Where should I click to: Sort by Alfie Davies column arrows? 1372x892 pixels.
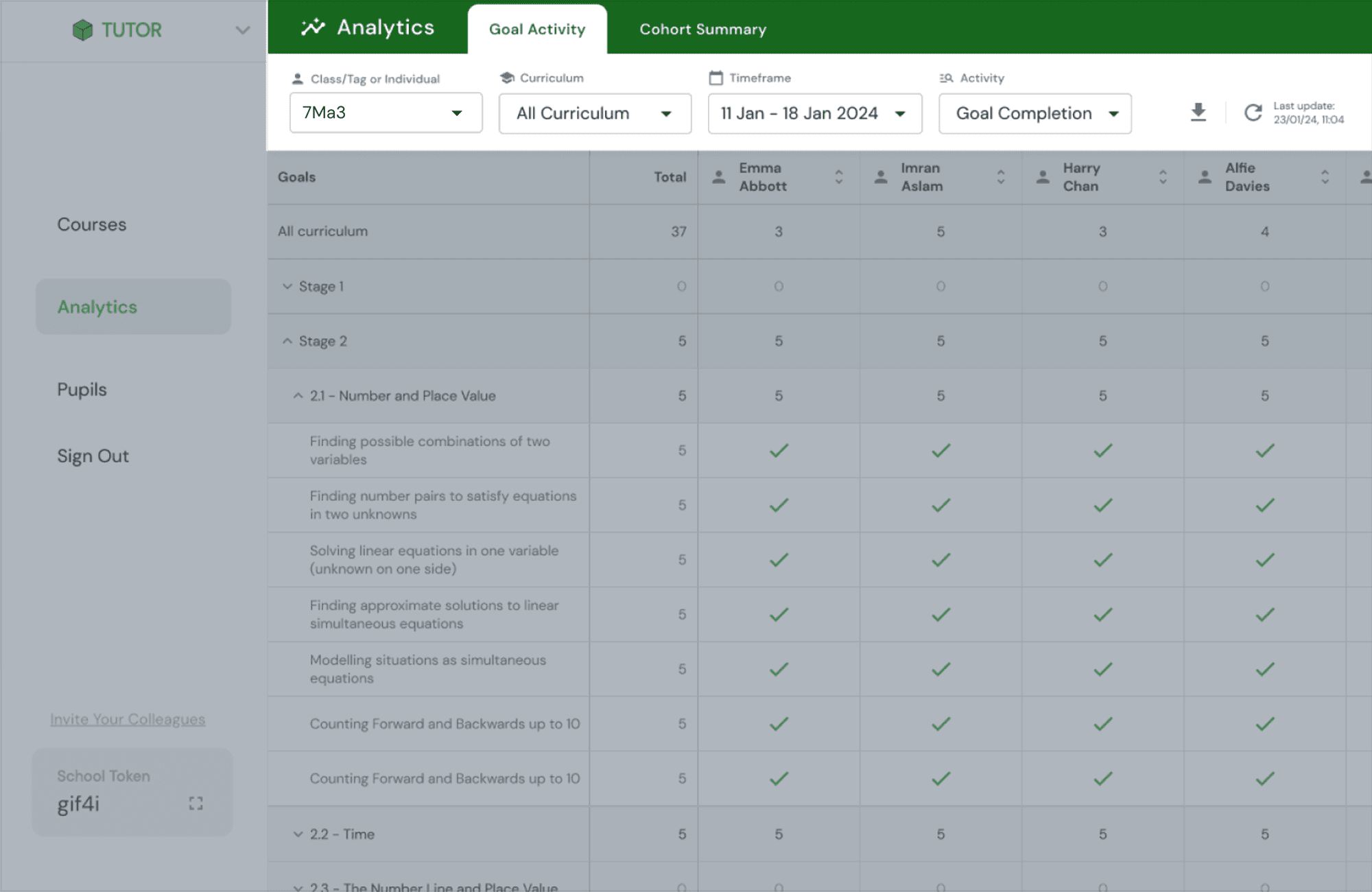pos(1325,177)
